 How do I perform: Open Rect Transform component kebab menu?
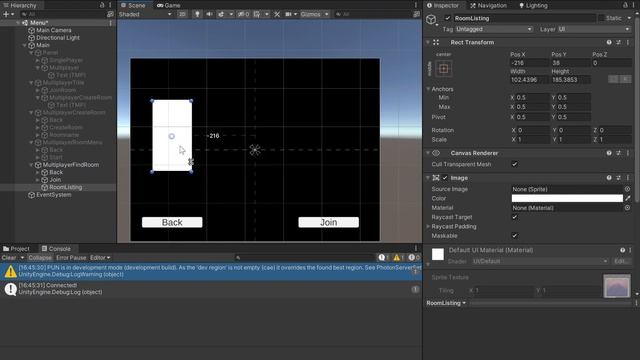click(628, 42)
